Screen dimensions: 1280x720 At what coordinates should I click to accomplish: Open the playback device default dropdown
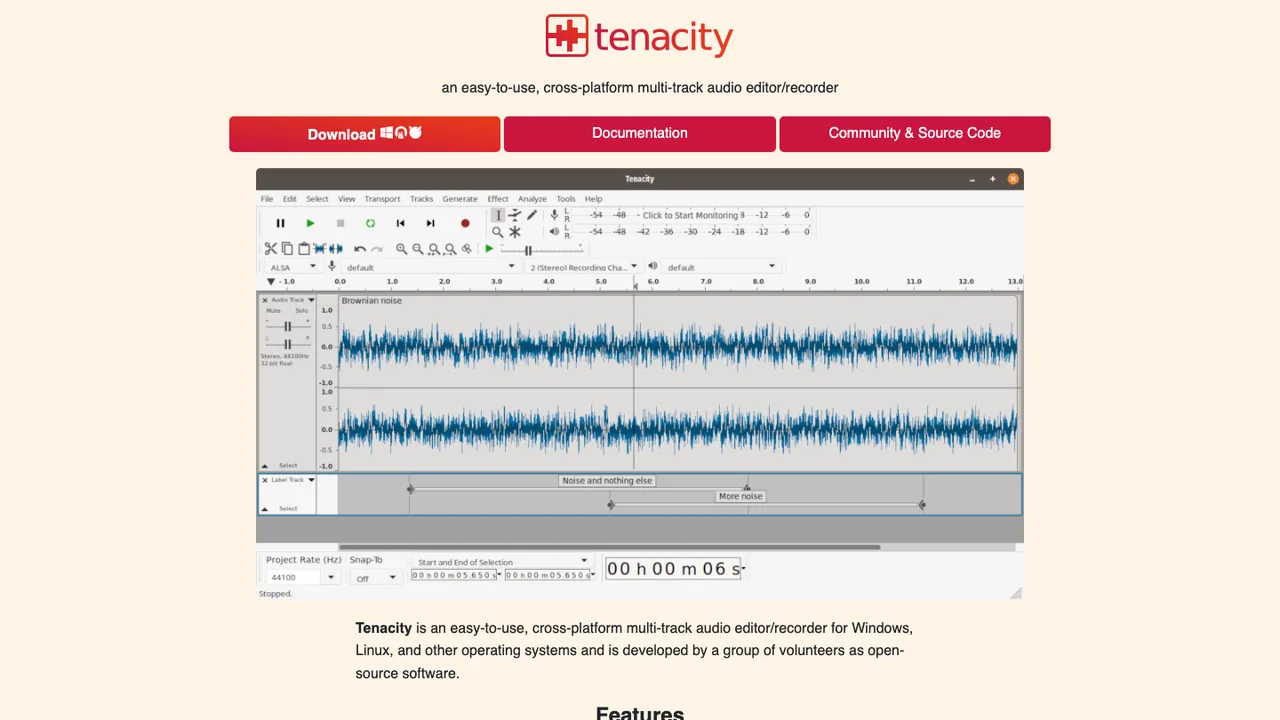click(721, 267)
